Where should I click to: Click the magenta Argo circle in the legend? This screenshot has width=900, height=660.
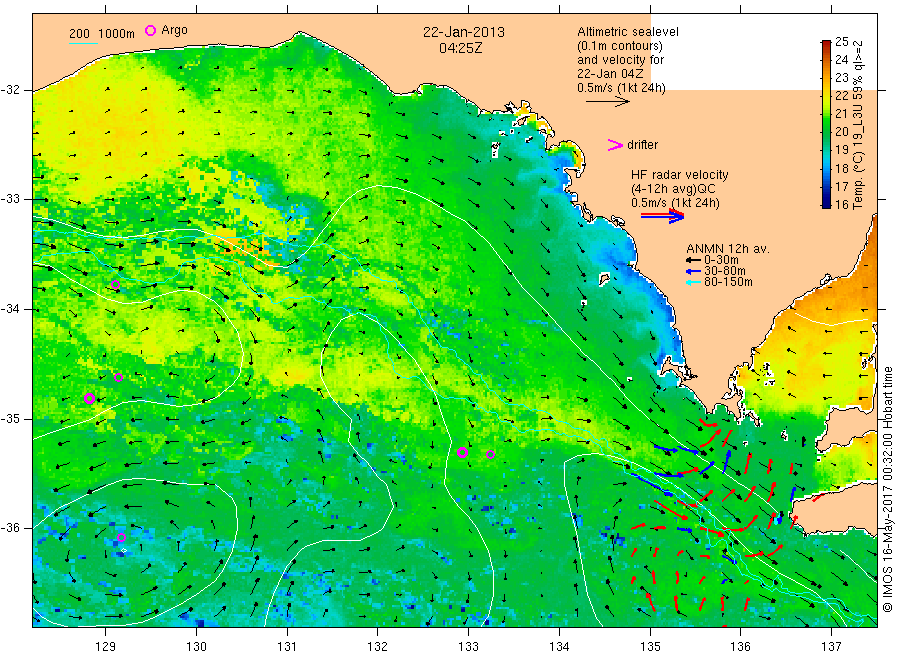tap(150, 30)
